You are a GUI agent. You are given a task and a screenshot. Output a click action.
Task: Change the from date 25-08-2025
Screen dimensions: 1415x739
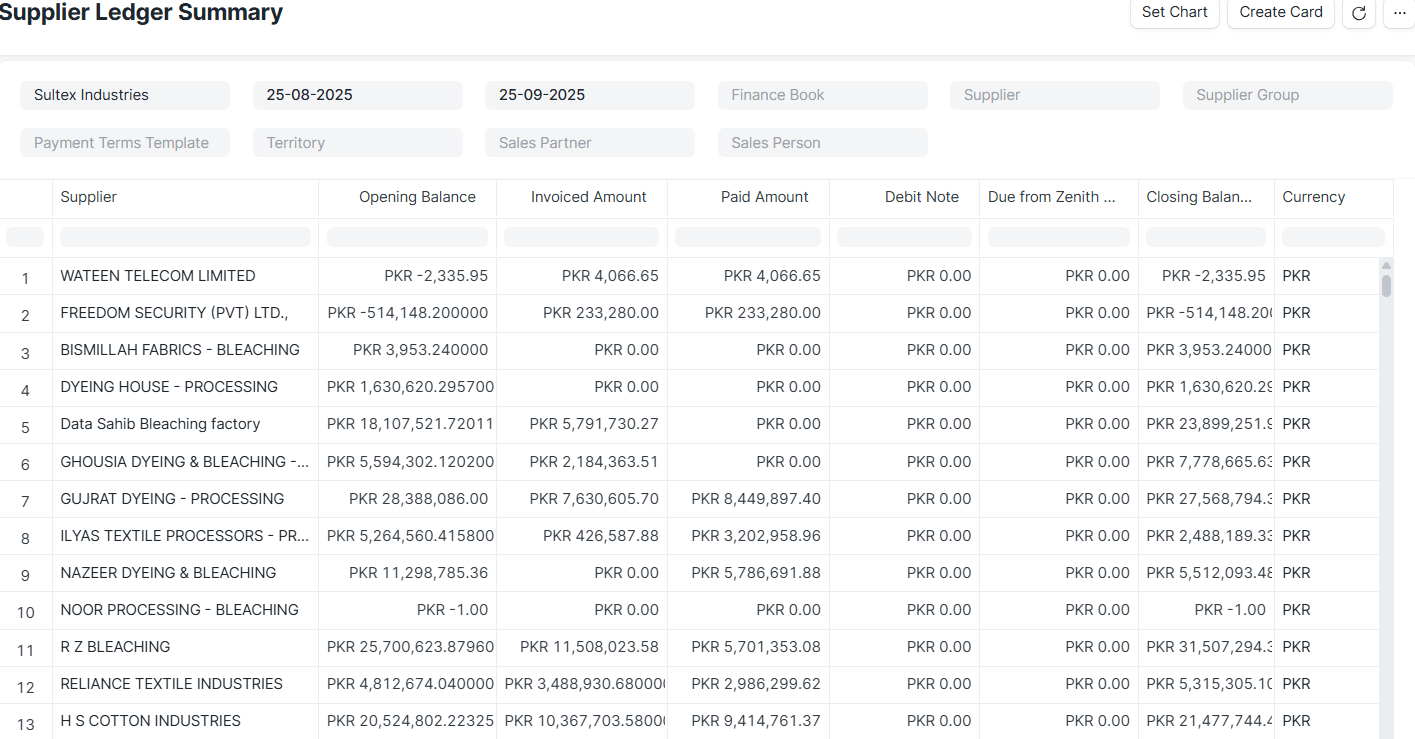pyautogui.click(x=358, y=95)
